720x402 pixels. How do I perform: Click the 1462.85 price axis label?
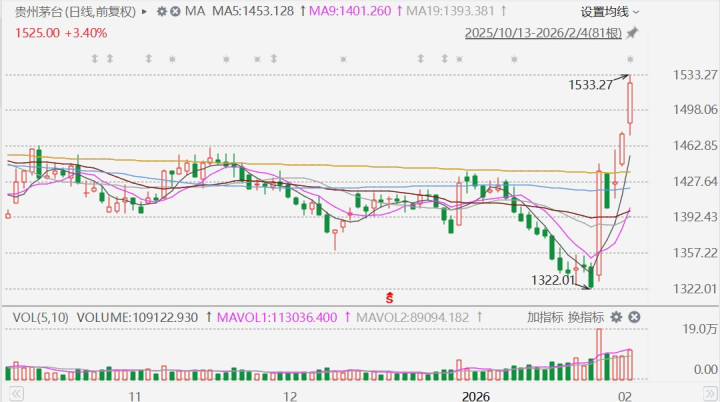point(695,146)
